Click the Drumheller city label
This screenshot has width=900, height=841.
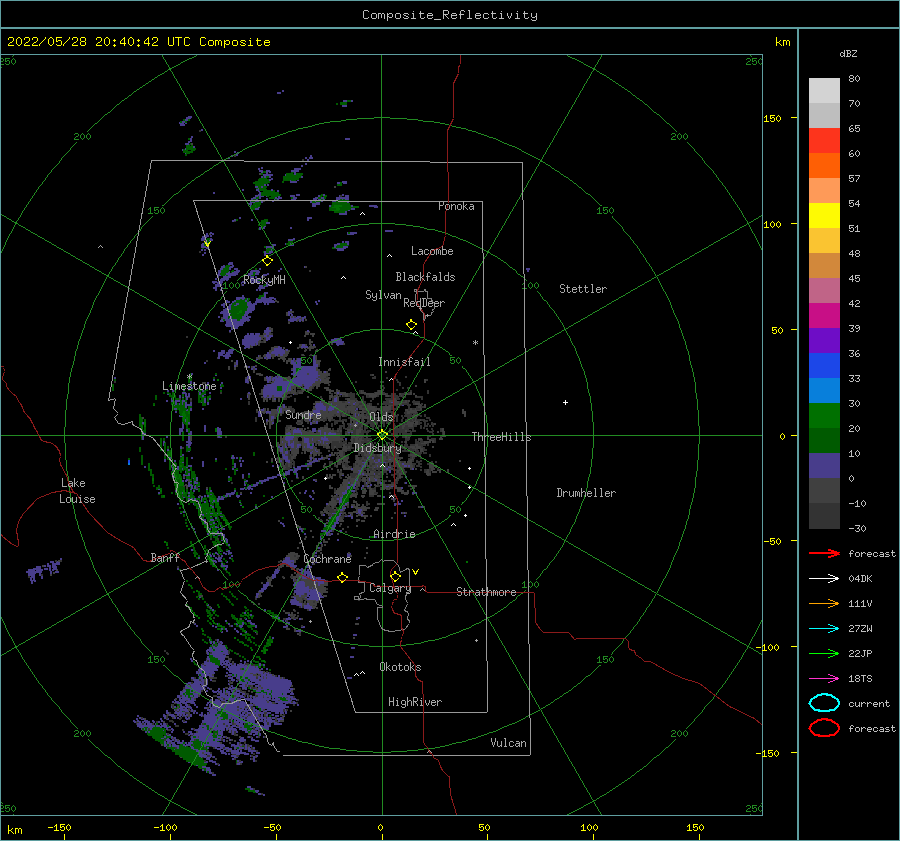586,493
